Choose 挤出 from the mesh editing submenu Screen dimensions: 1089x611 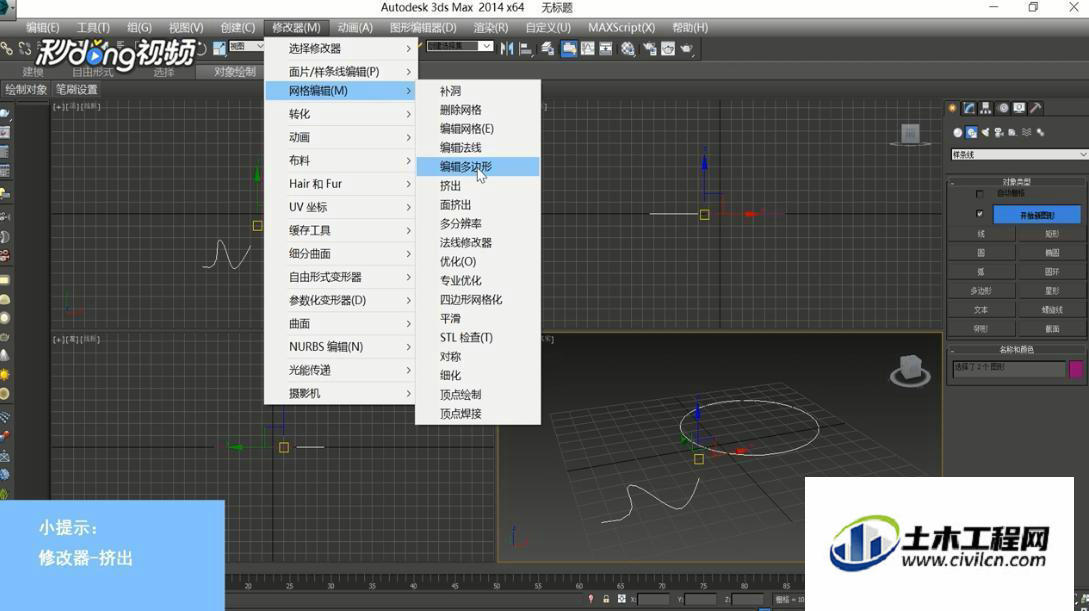[x=478, y=186]
